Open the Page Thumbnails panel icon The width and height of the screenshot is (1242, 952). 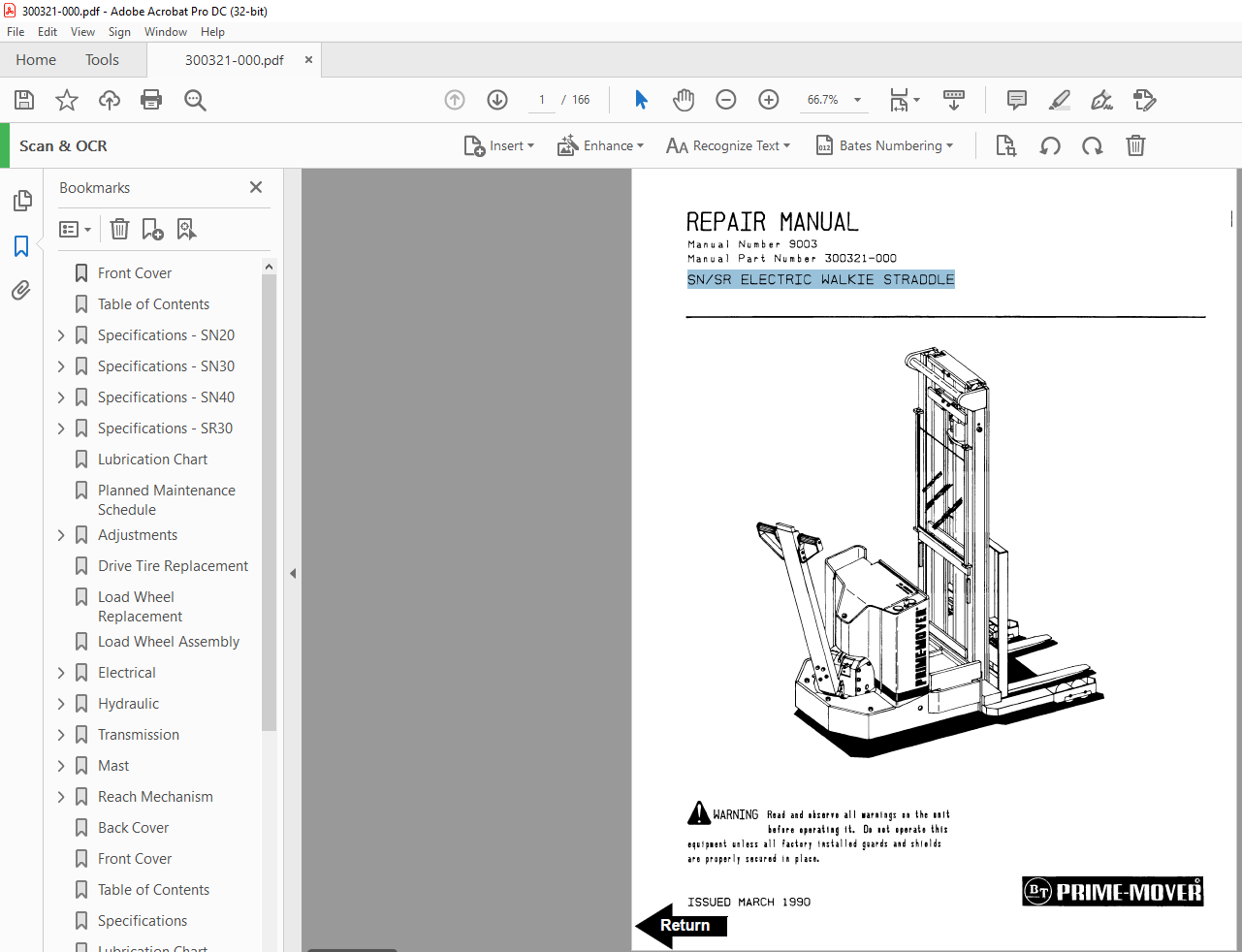point(21,201)
